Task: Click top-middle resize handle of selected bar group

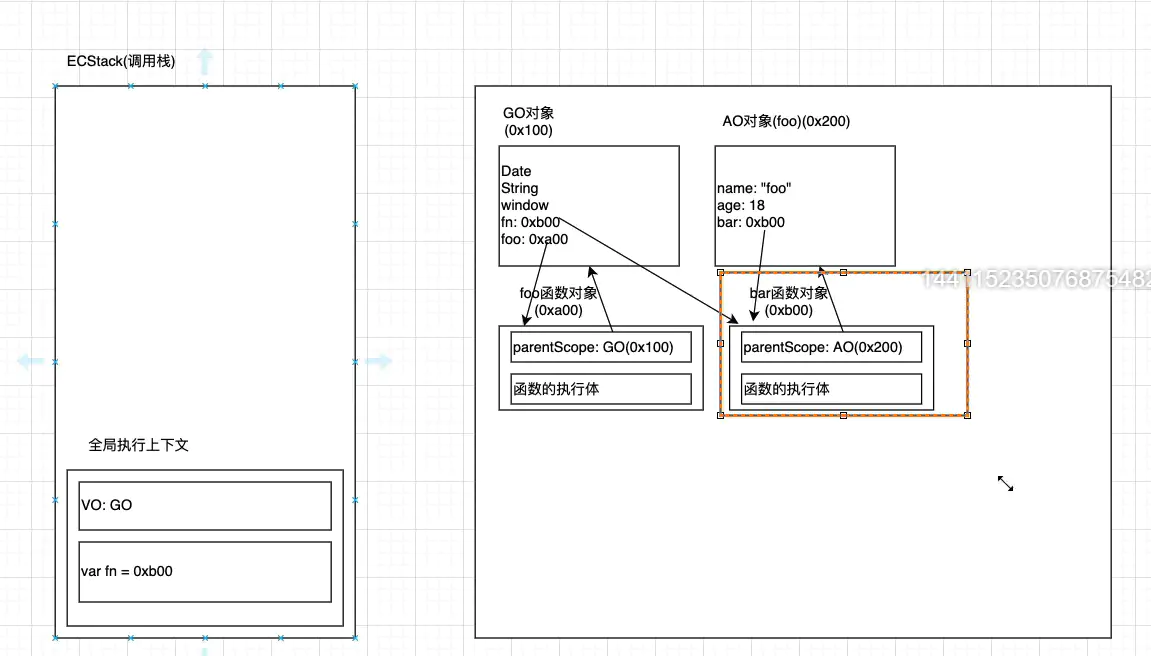Action: (x=843, y=272)
